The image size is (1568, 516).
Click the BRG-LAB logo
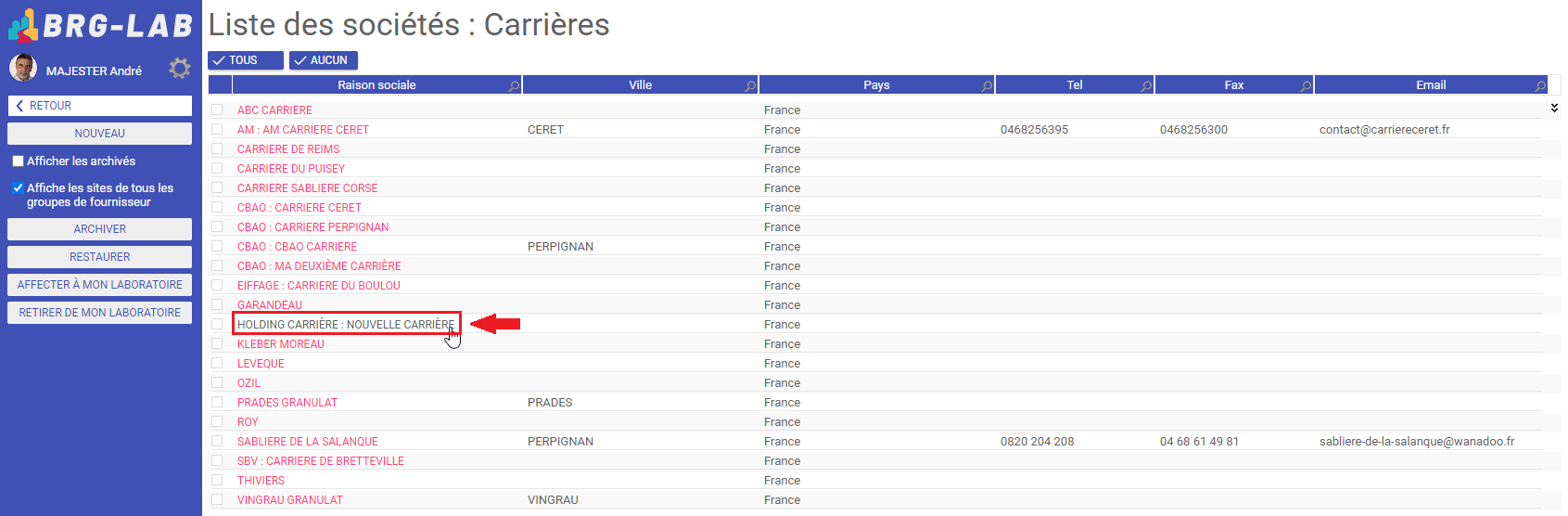[x=100, y=25]
